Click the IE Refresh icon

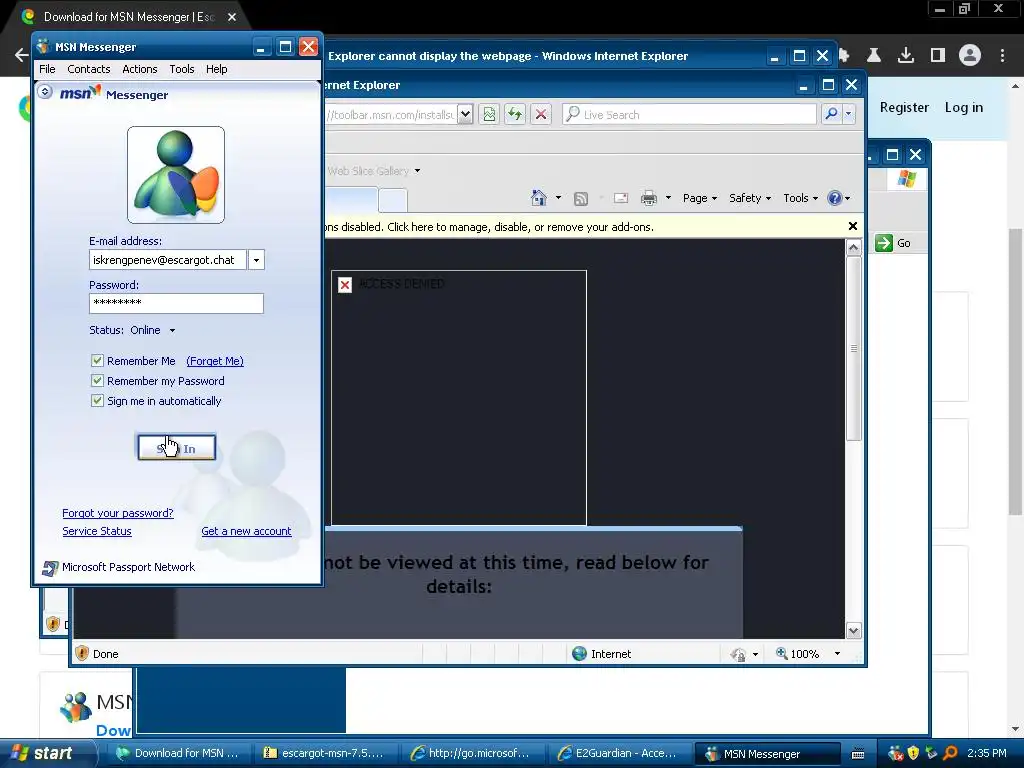tap(515, 114)
